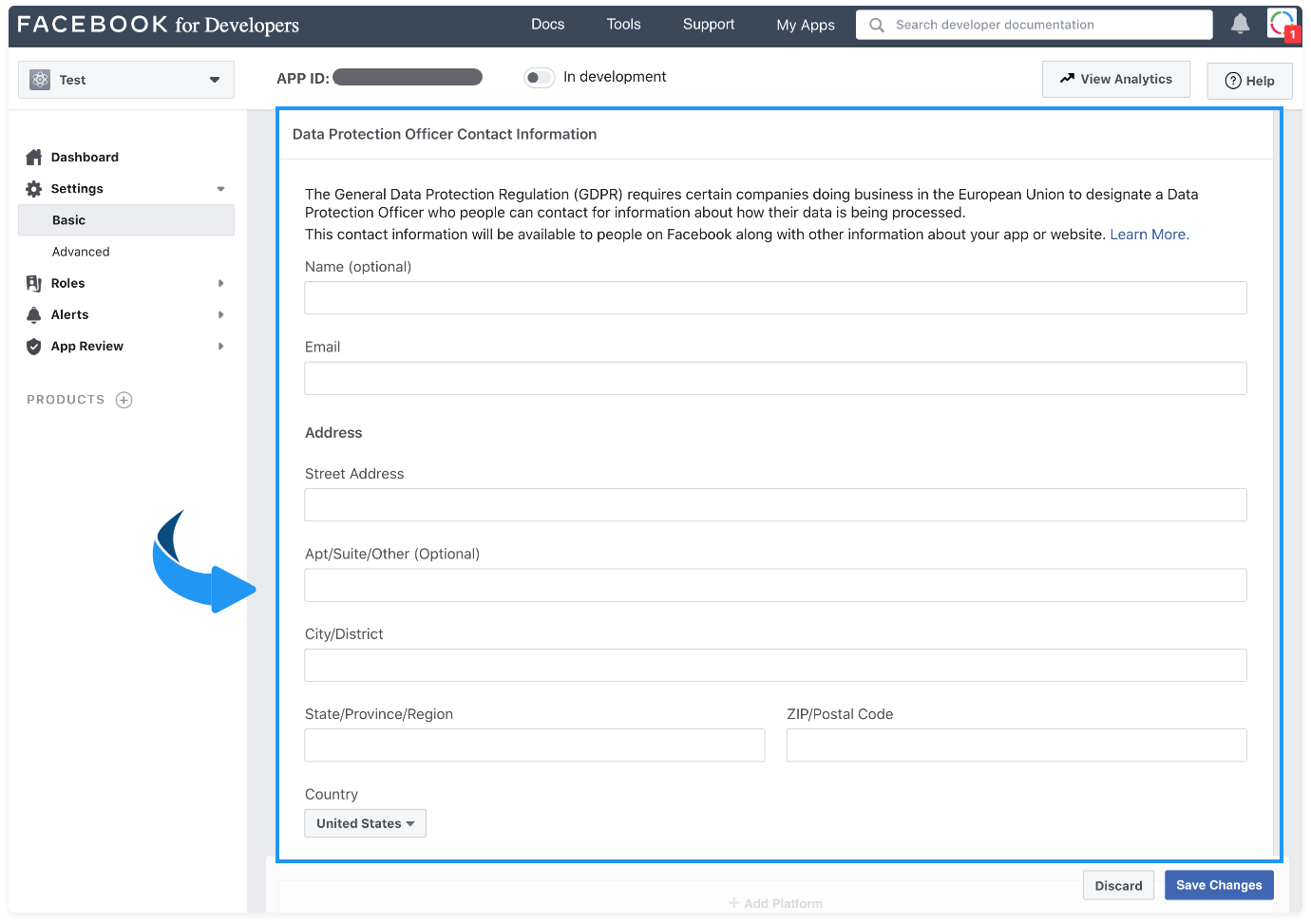Click the Facebook for Developers logo

[158, 25]
